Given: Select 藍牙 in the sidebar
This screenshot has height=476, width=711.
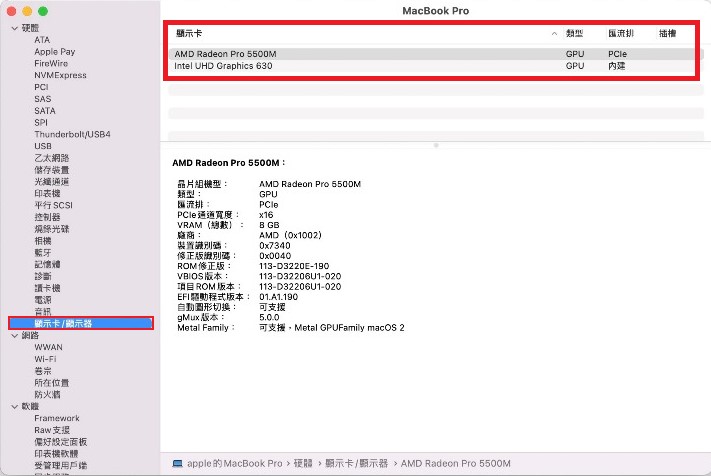Looking at the screenshot, I should (x=43, y=252).
